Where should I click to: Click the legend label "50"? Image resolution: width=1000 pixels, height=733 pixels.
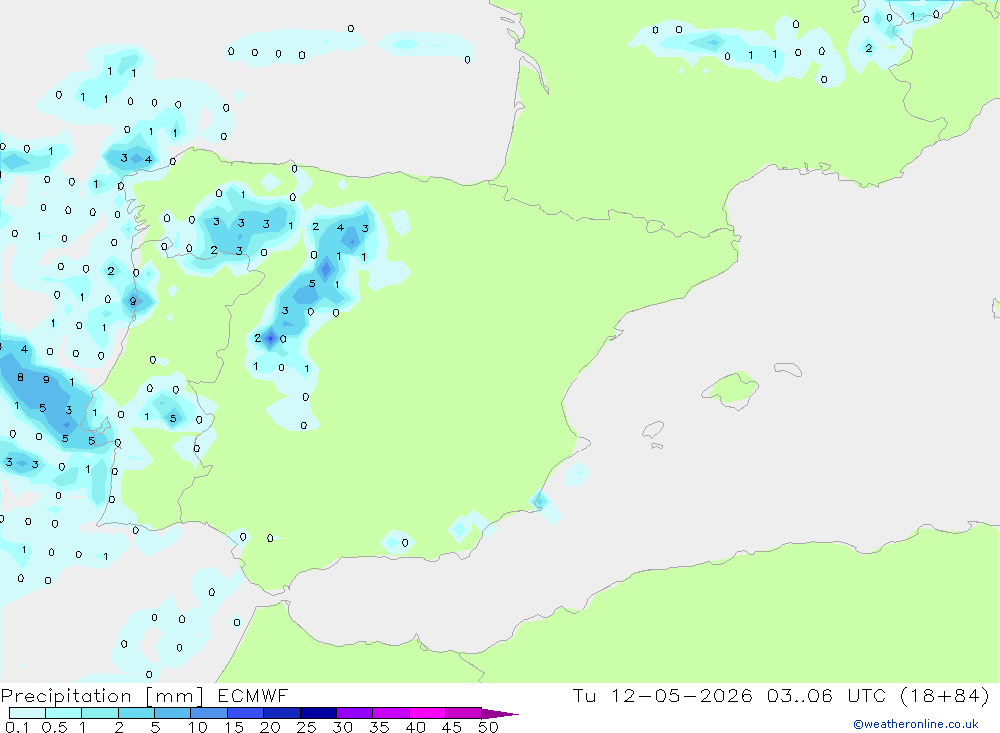click(x=489, y=727)
